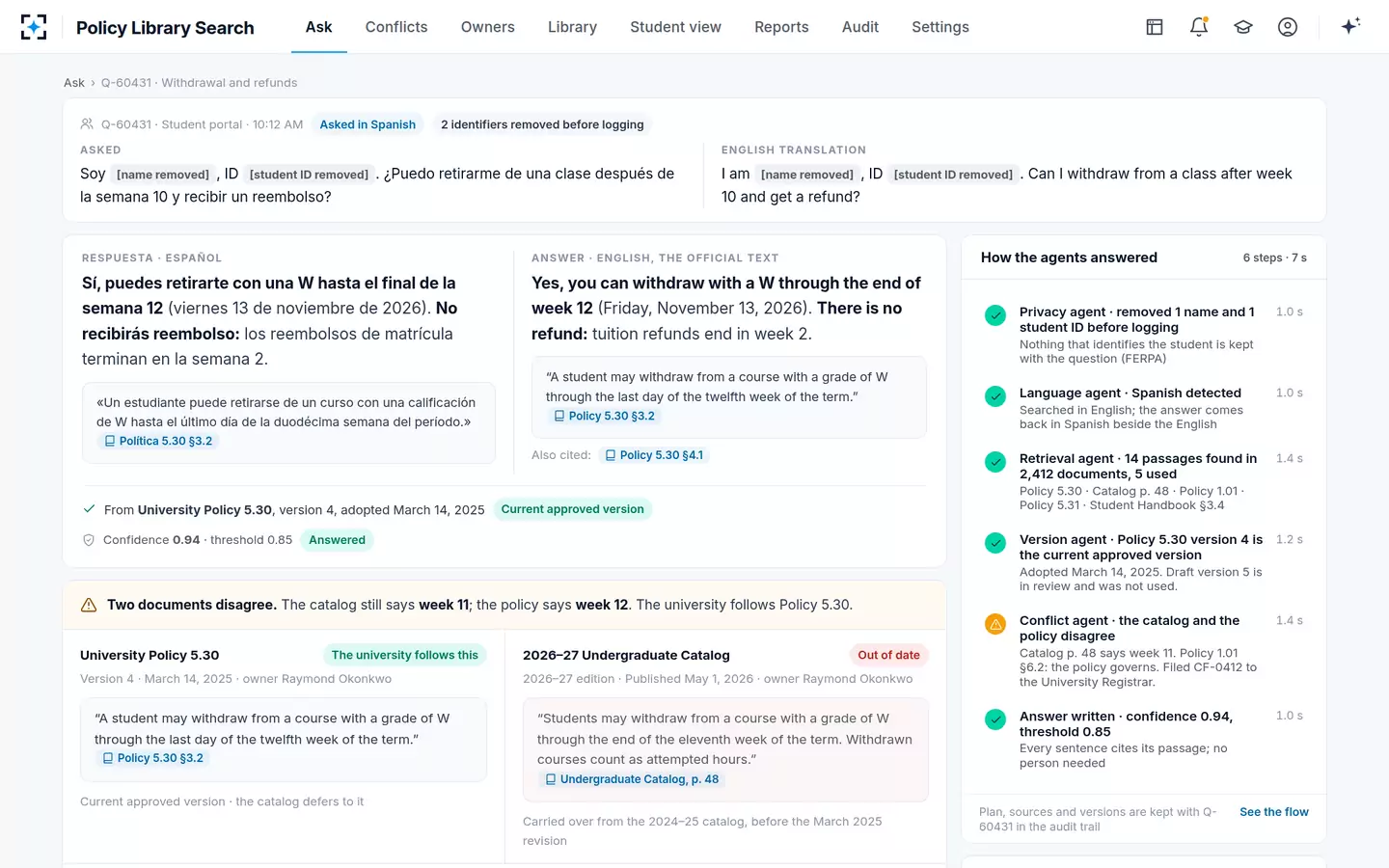Click the Policy Library Search logo icon

click(x=34, y=27)
